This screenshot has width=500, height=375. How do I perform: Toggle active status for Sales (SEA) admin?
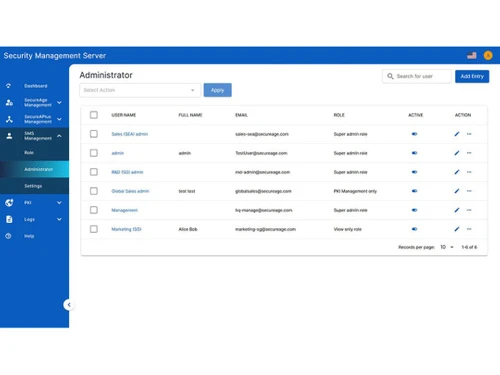(x=414, y=134)
